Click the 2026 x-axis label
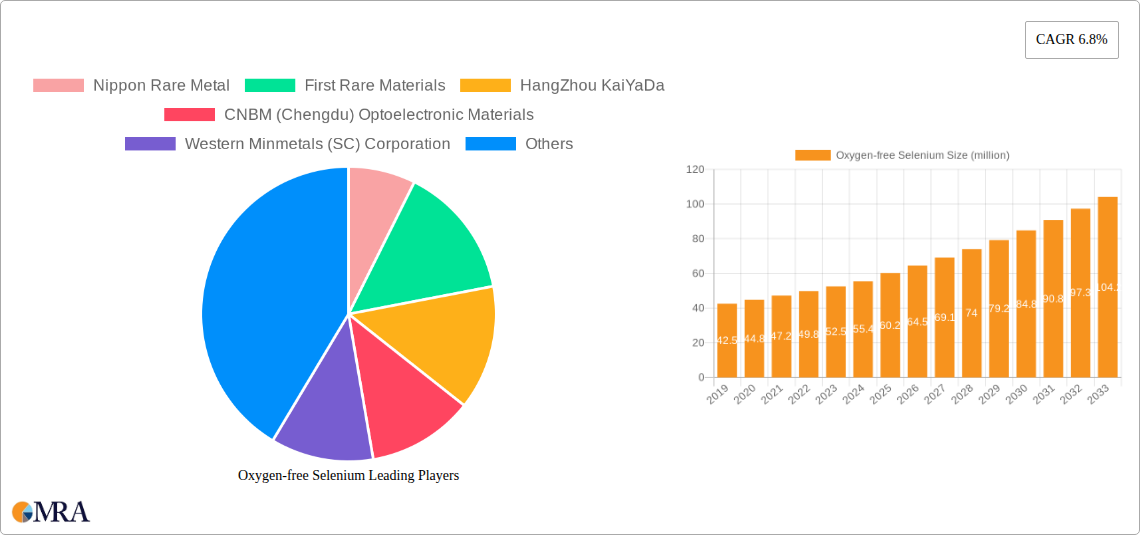The image size is (1140, 535). (x=910, y=395)
